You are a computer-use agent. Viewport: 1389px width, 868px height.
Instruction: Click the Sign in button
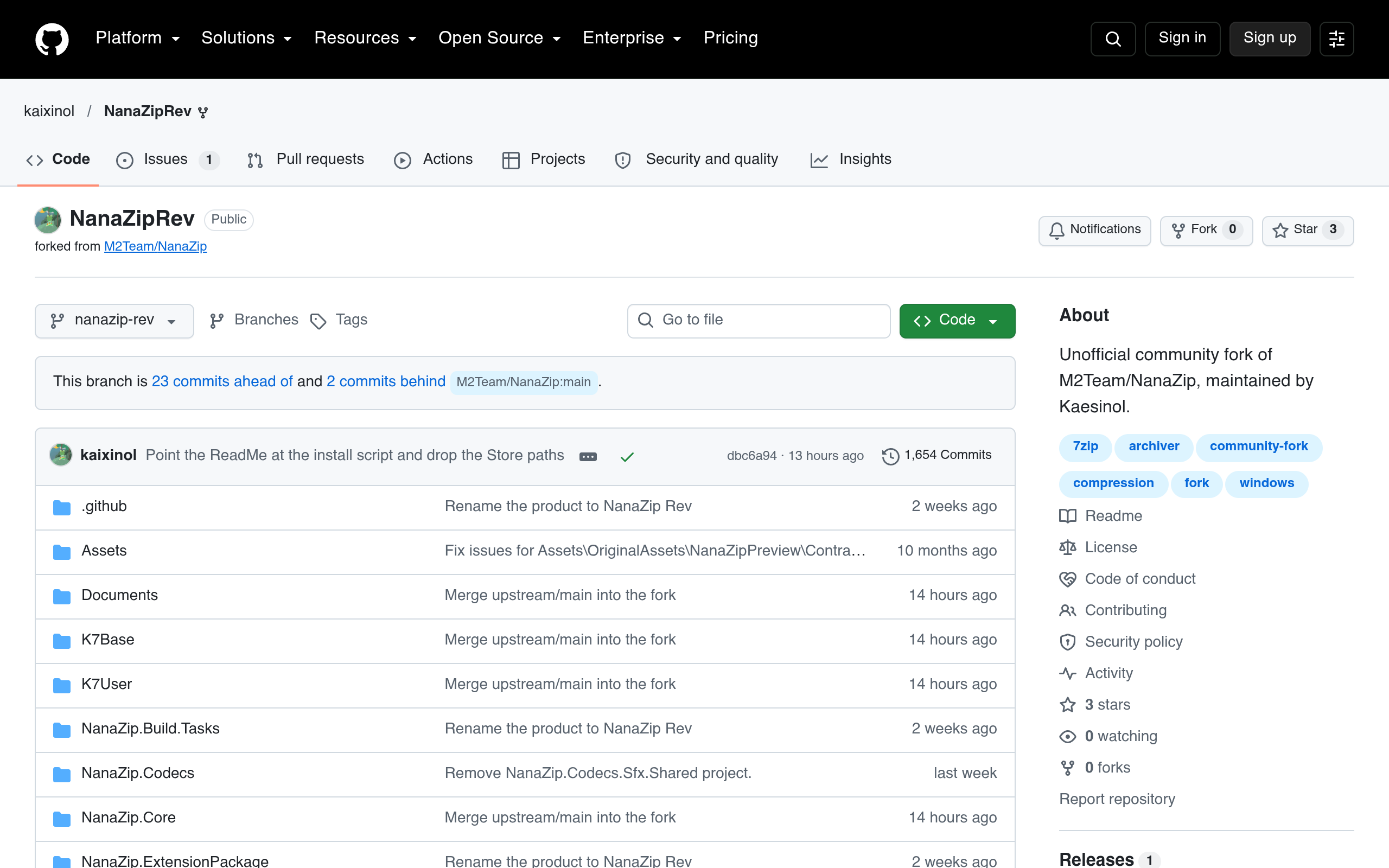pyautogui.click(x=1182, y=39)
